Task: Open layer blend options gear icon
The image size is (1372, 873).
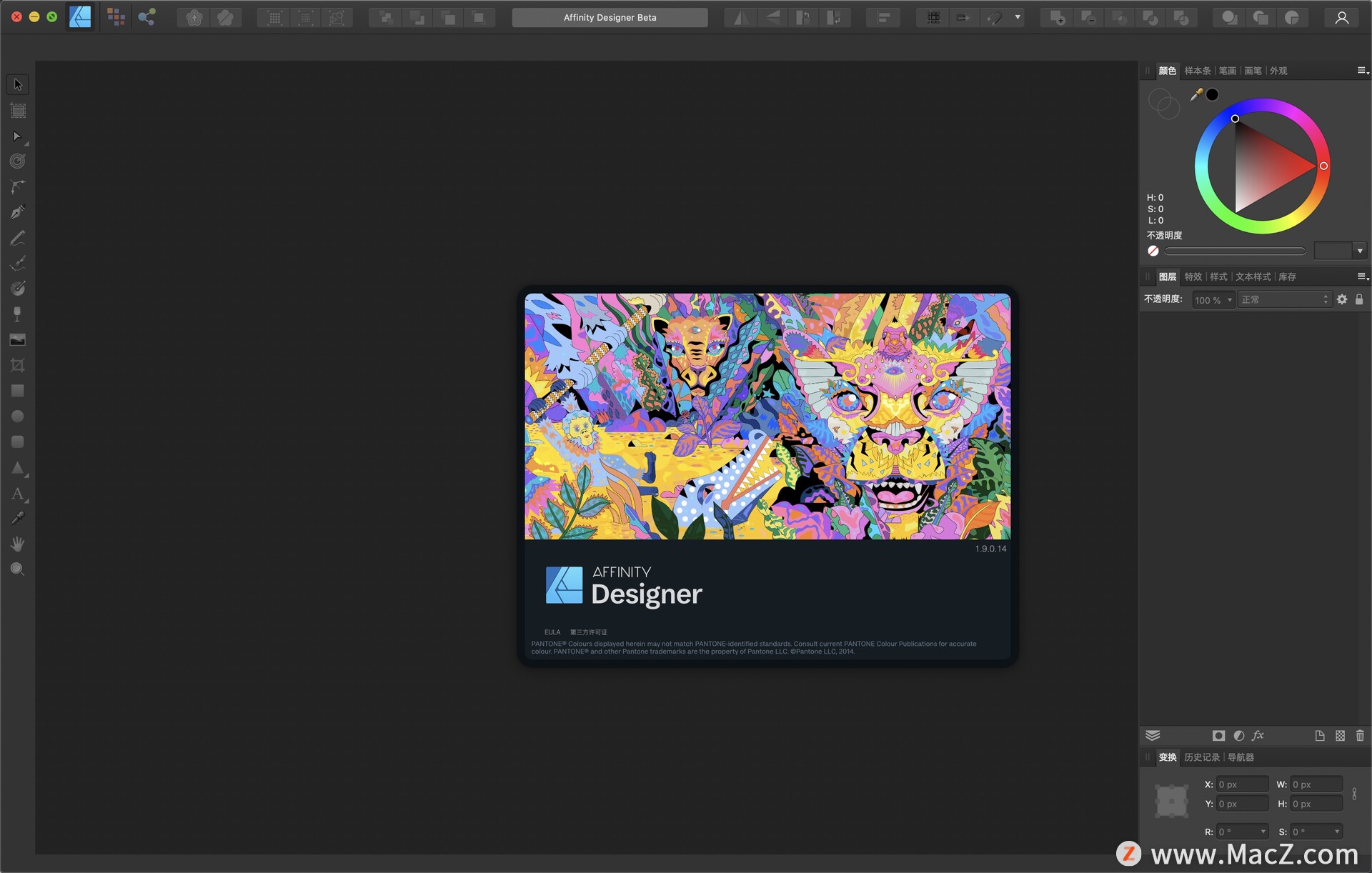Action: click(1342, 300)
